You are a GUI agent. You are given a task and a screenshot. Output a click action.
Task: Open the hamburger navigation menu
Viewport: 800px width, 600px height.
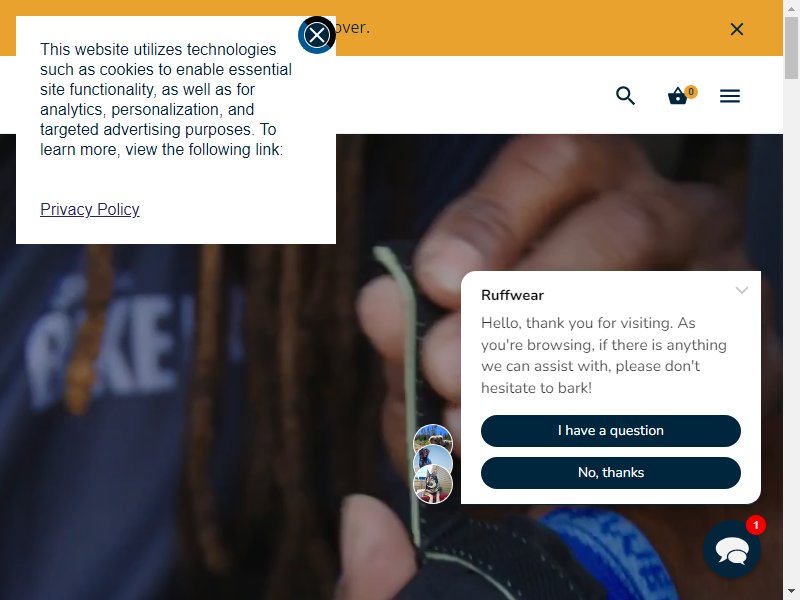pos(730,96)
